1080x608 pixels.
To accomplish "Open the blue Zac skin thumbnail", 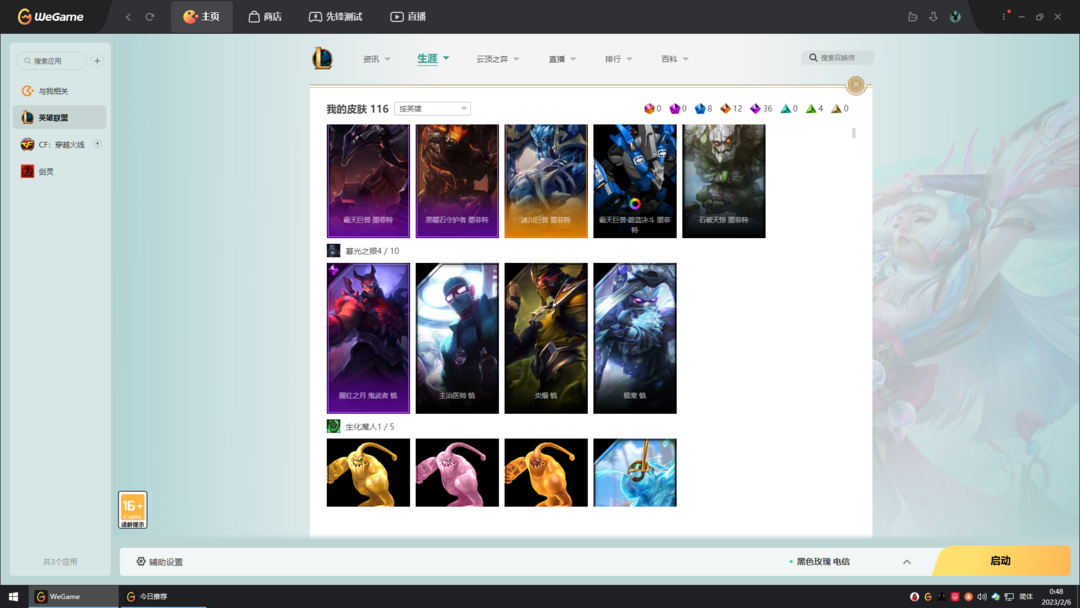I will pos(634,472).
